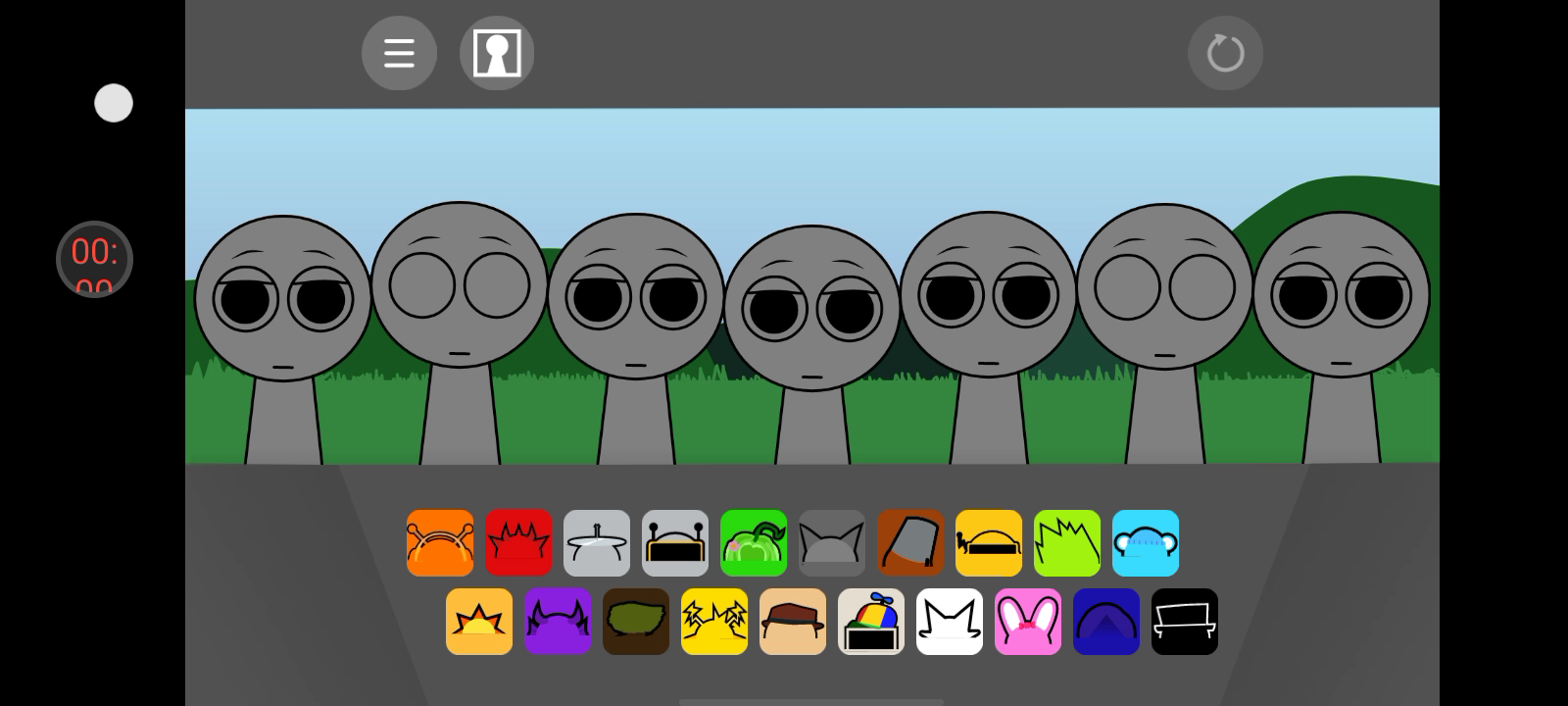Choose the olive bush on dark brown tile
This screenshot has height=706, width=1568.
(636, 622)
